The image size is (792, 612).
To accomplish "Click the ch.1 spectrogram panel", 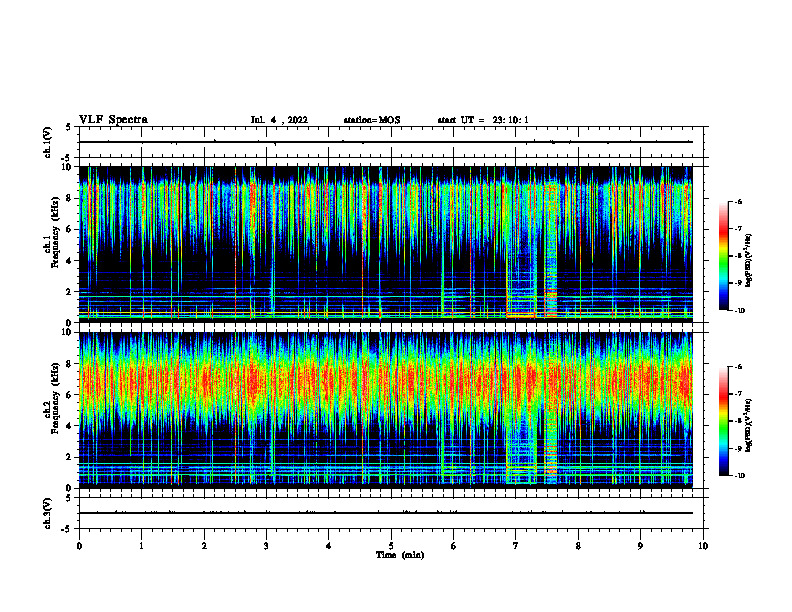I will 385,244.
